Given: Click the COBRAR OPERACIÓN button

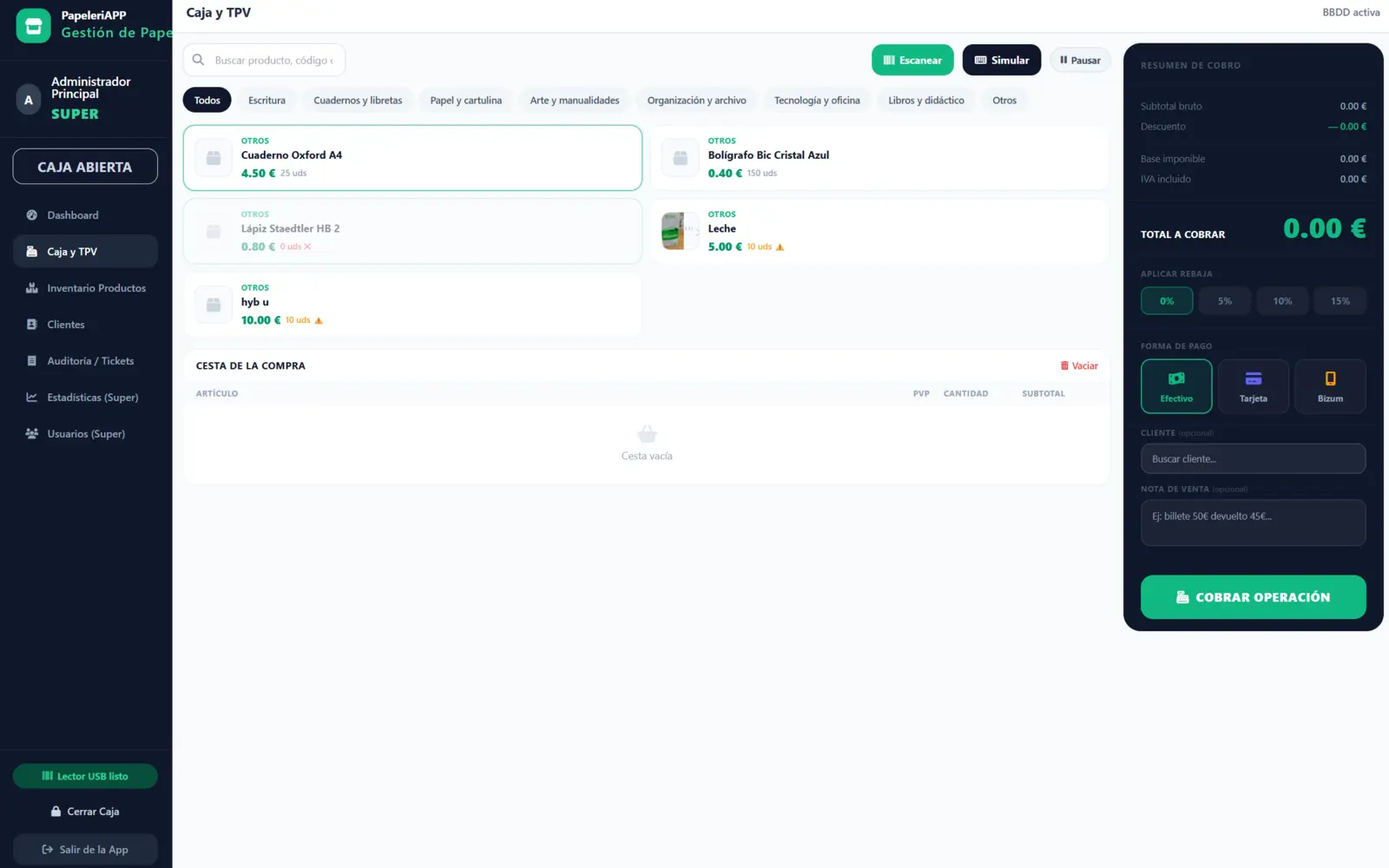Looking at the screenshot, I should pos(1253,597).
